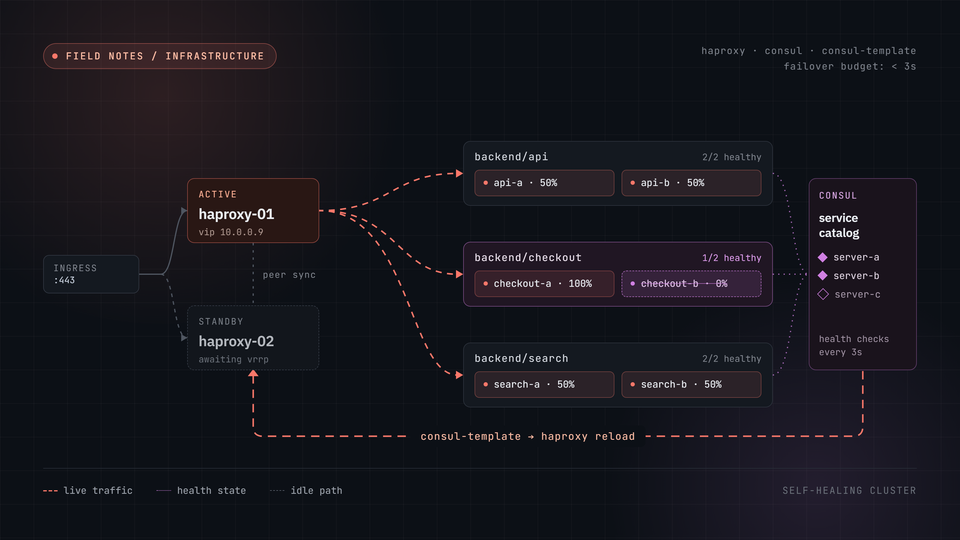Select the INGRESS :443 node
960x540 pixels.
(91, 274)
